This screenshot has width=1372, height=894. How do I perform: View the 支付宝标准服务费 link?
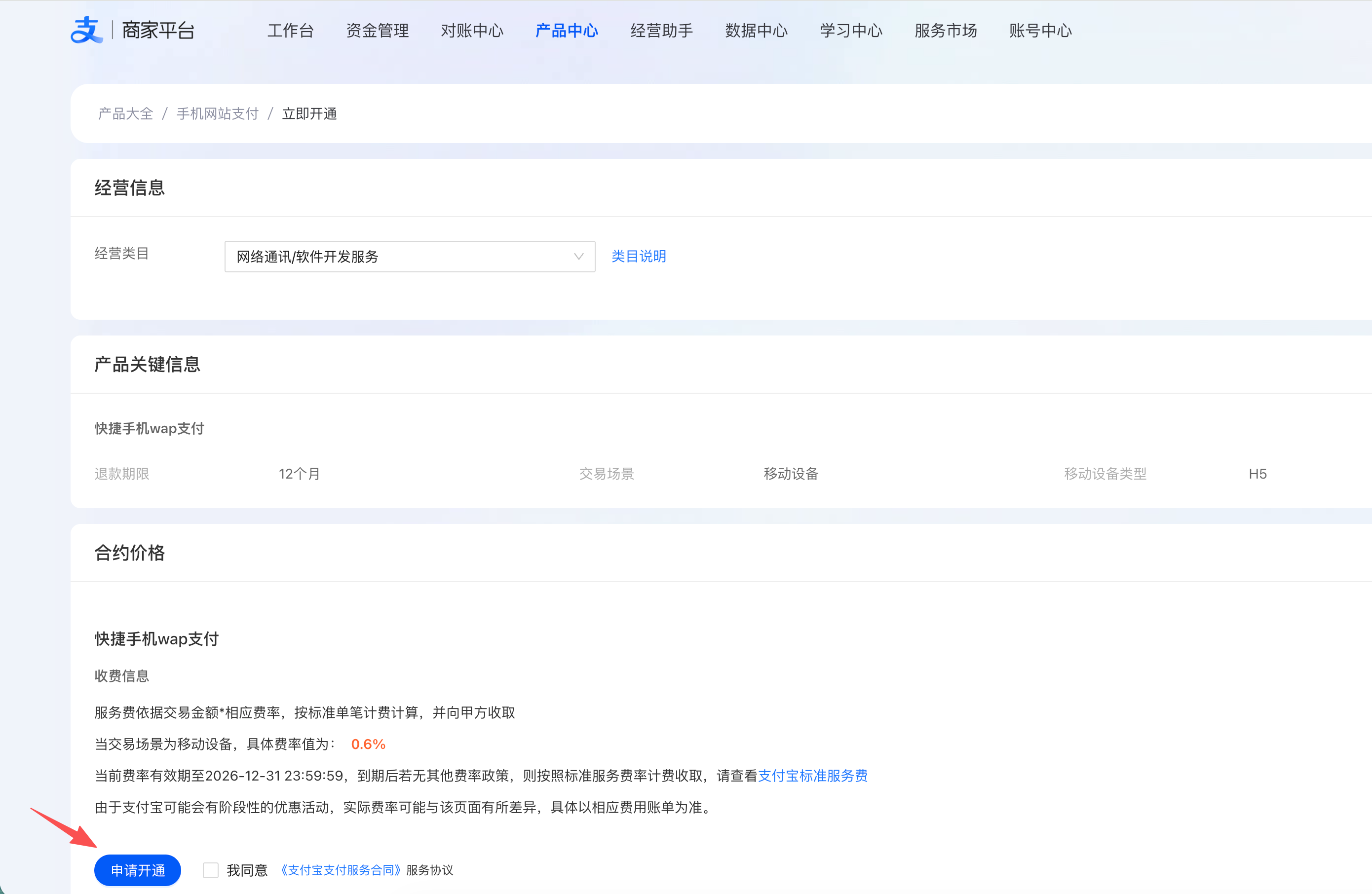click(813, 776)
